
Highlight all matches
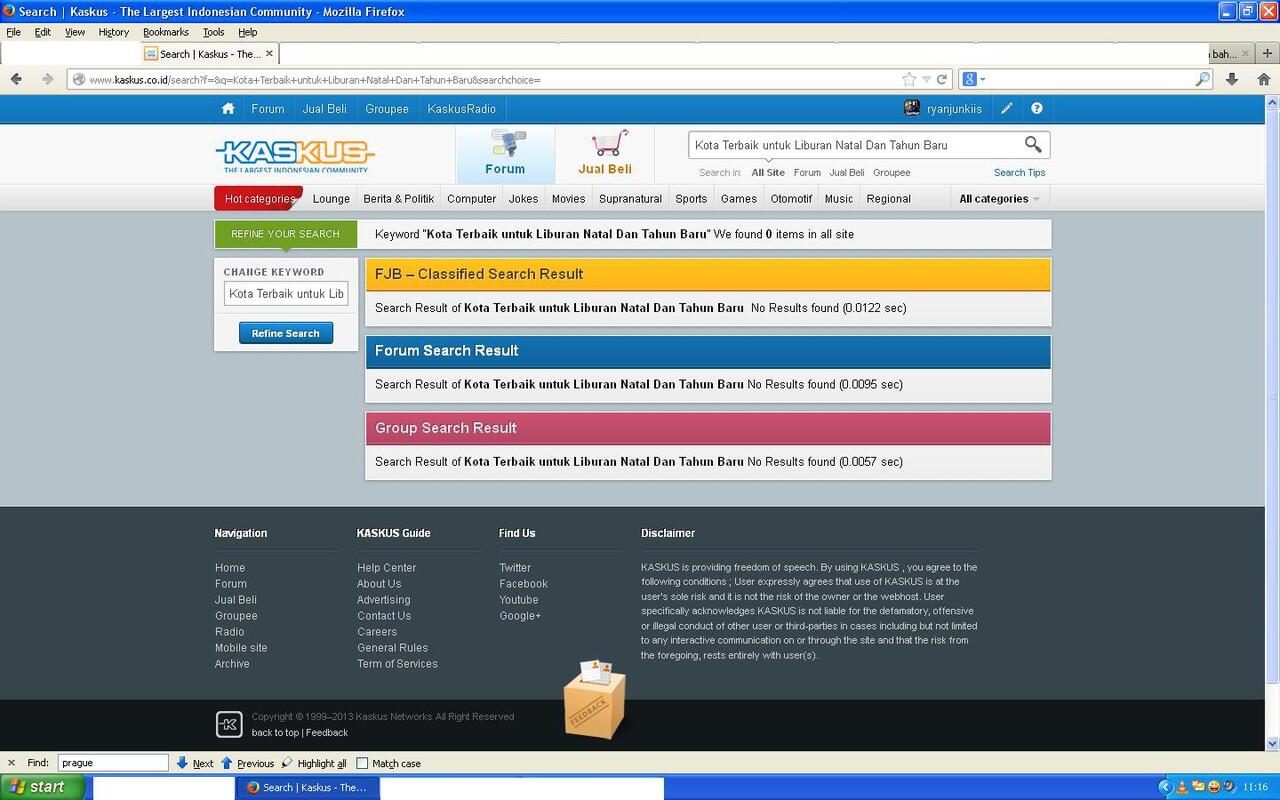point(314,763)
